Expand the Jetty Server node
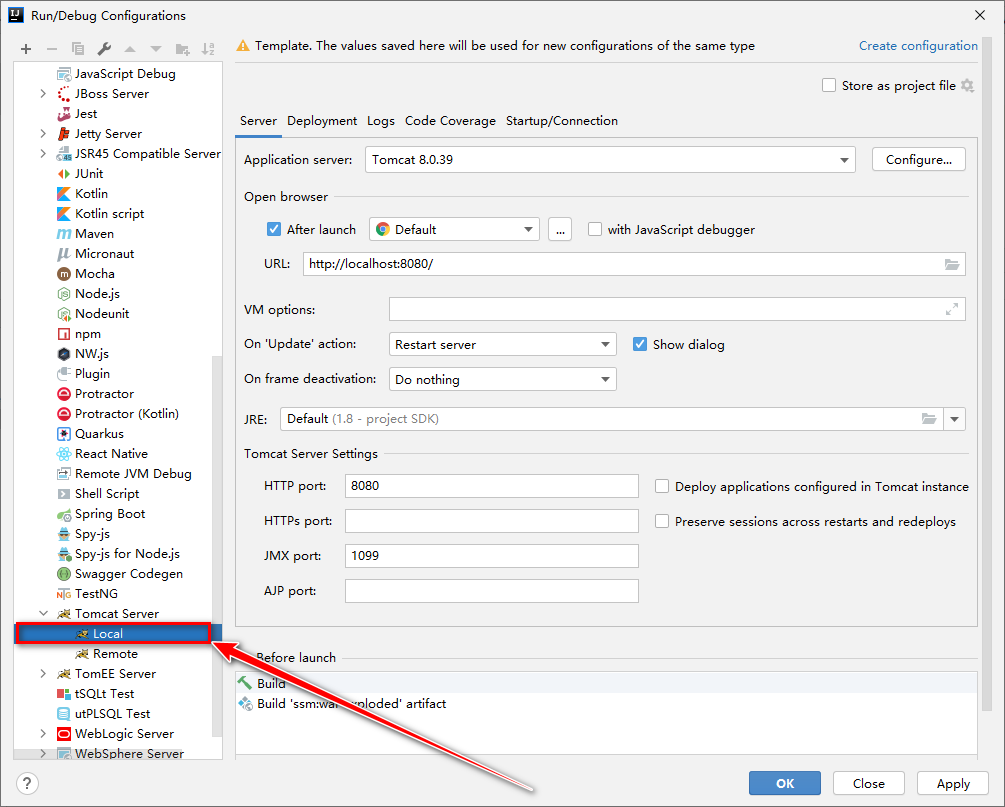The height and width of the screenshot is (807, 1005). coord(43,133)
